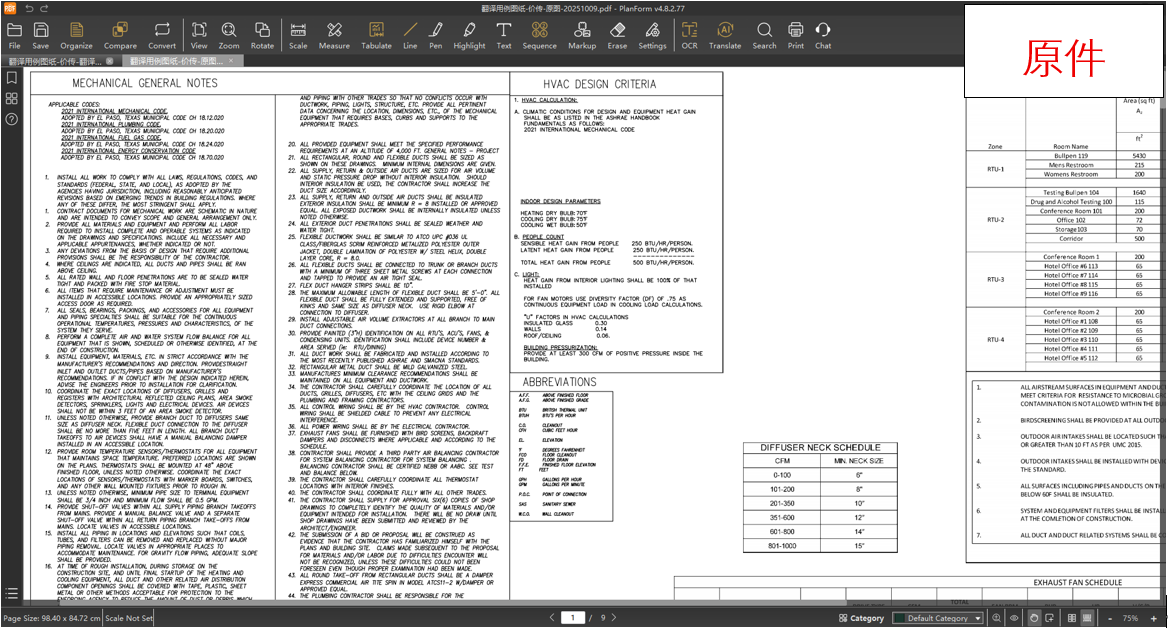Expand the Markup tool options

581,35
